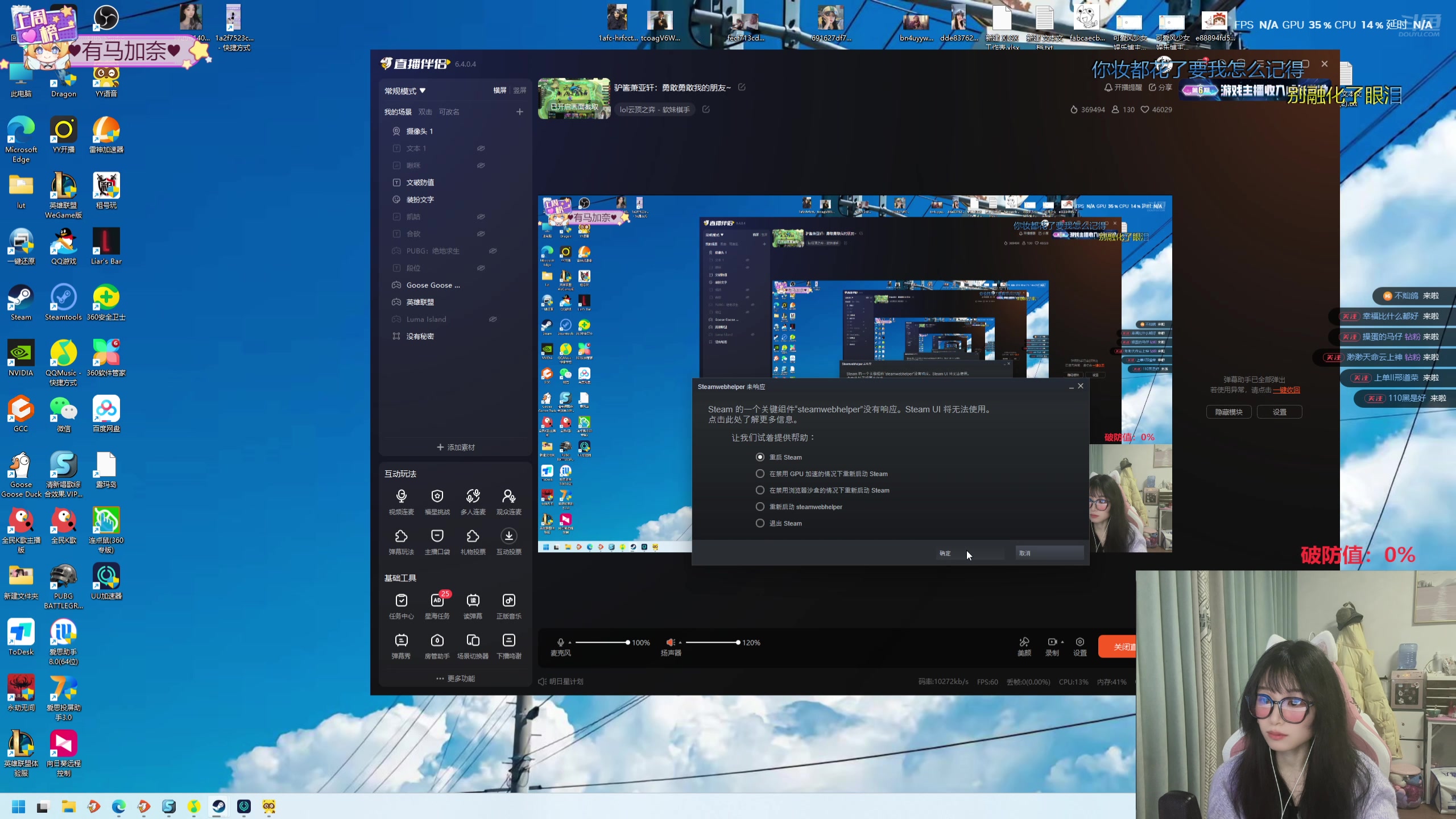
Task: Open Windows Start button
Action: [x=18, y=806]
